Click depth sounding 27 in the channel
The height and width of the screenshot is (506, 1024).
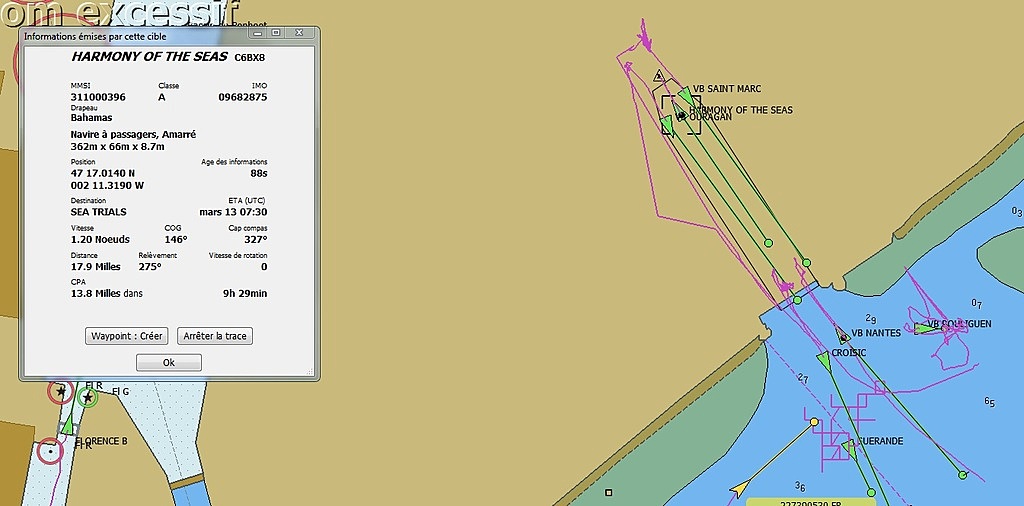pos(803,378)
